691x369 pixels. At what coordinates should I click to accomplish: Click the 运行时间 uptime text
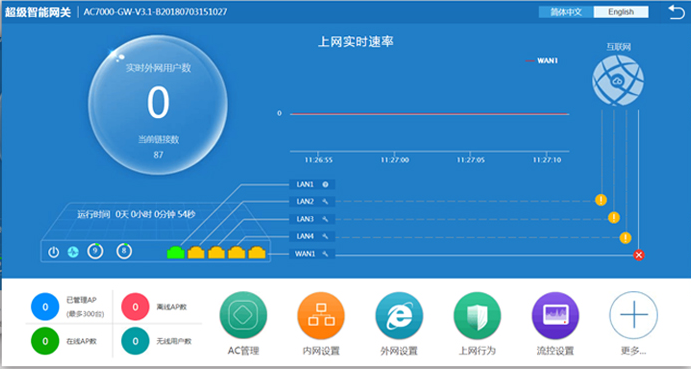coord(136,215)
